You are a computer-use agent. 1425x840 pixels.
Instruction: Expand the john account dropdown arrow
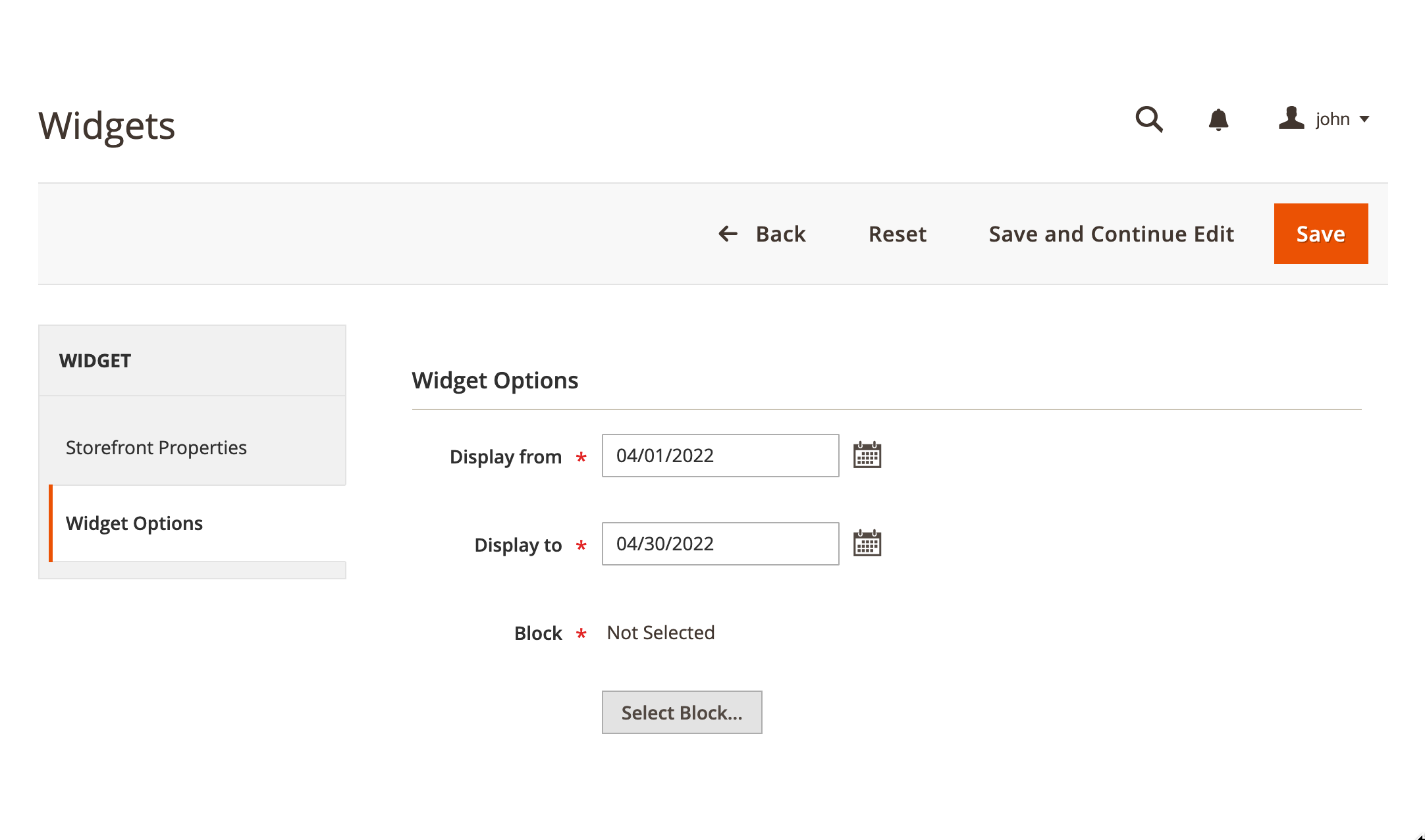(x=1364, y=119)
